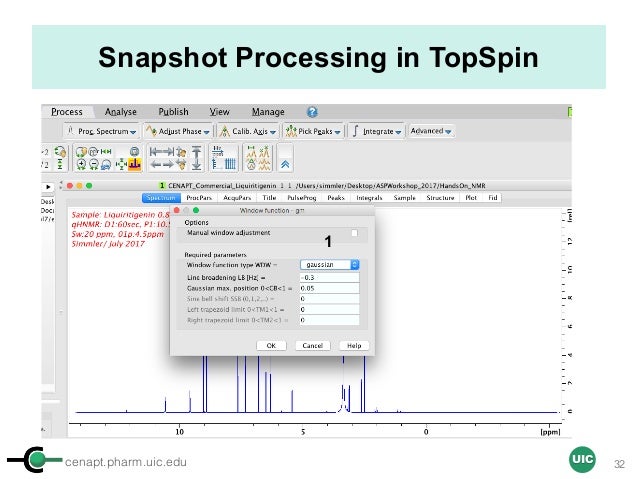Switch to the Peaks tab
638x479 pixels.
pyautogui.click(x=336, y=198)
